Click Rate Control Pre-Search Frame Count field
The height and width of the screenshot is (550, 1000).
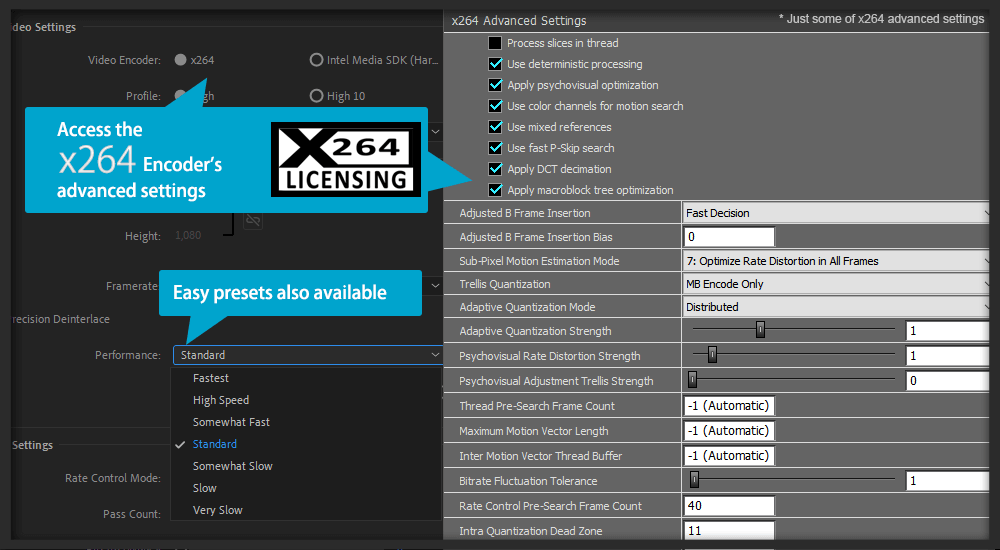(728, 505)
